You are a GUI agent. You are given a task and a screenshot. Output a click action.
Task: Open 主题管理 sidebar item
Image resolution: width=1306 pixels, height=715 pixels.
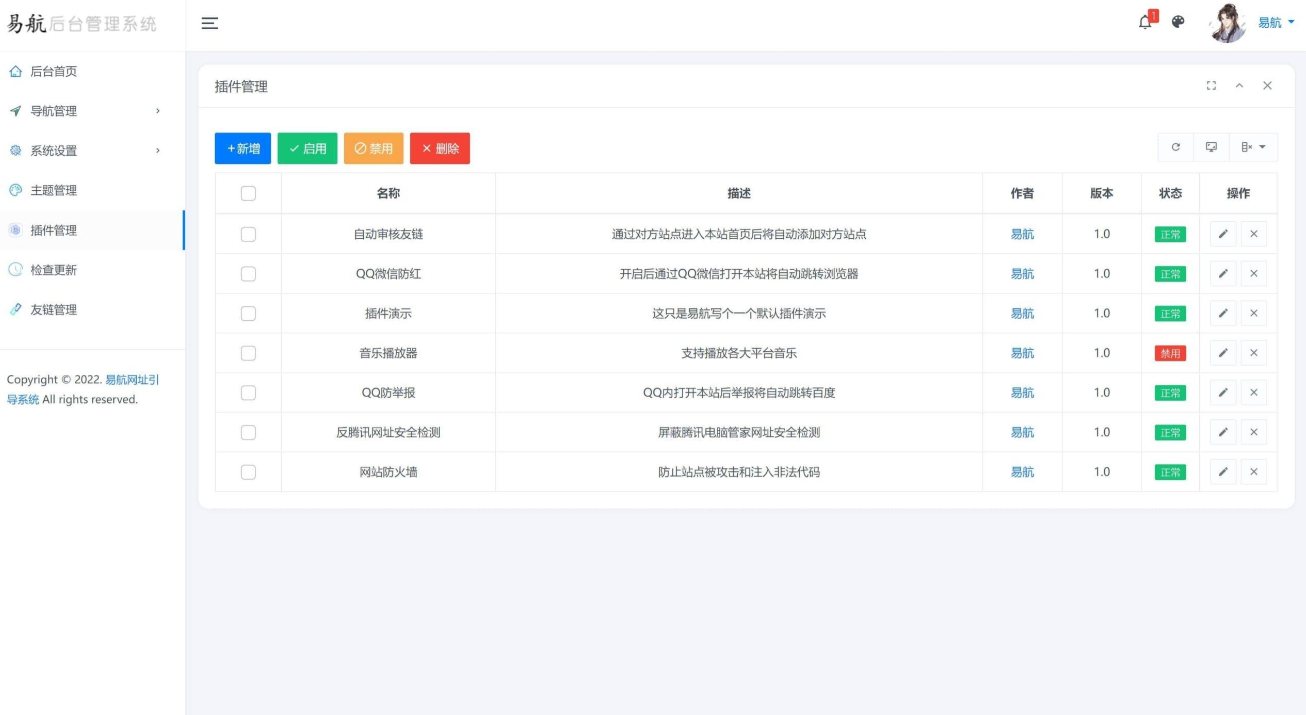pos(92,190)
